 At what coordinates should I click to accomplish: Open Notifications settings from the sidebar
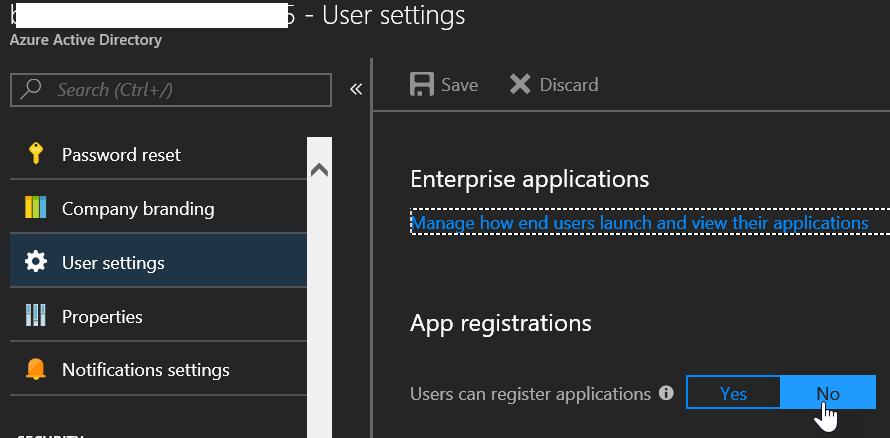[145, 370]
